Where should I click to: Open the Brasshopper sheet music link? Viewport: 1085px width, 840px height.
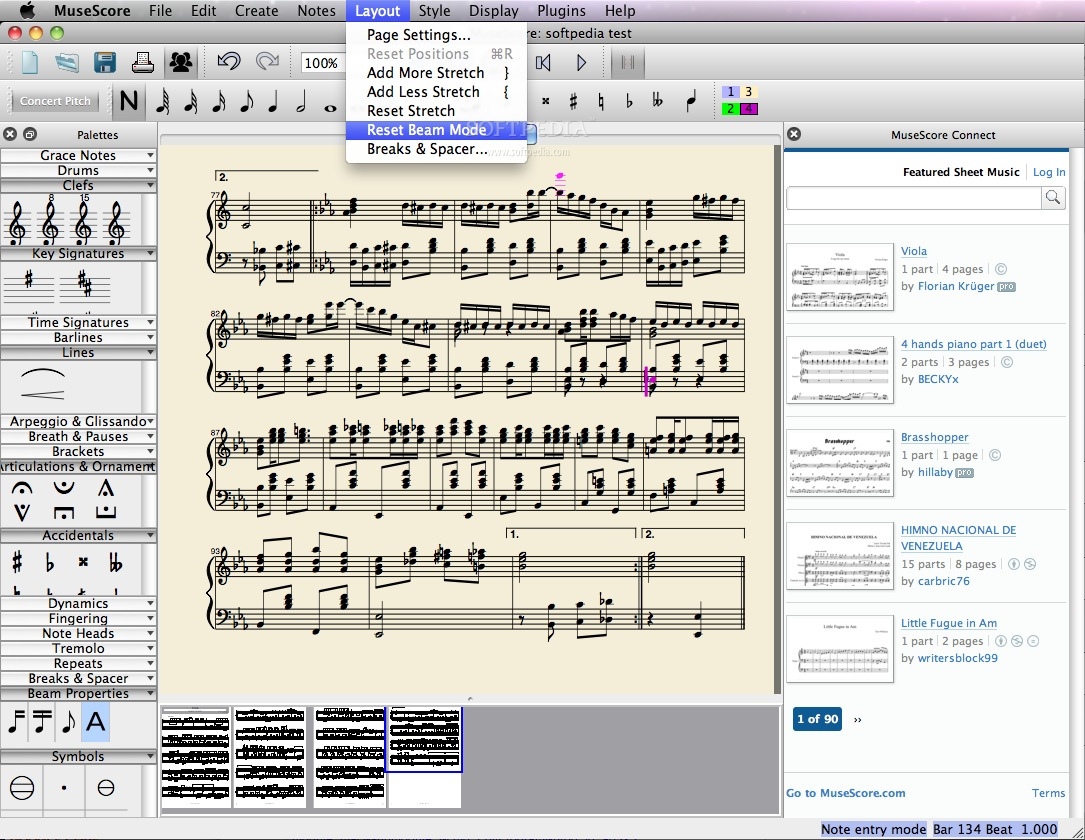click(x=934, y=437)
